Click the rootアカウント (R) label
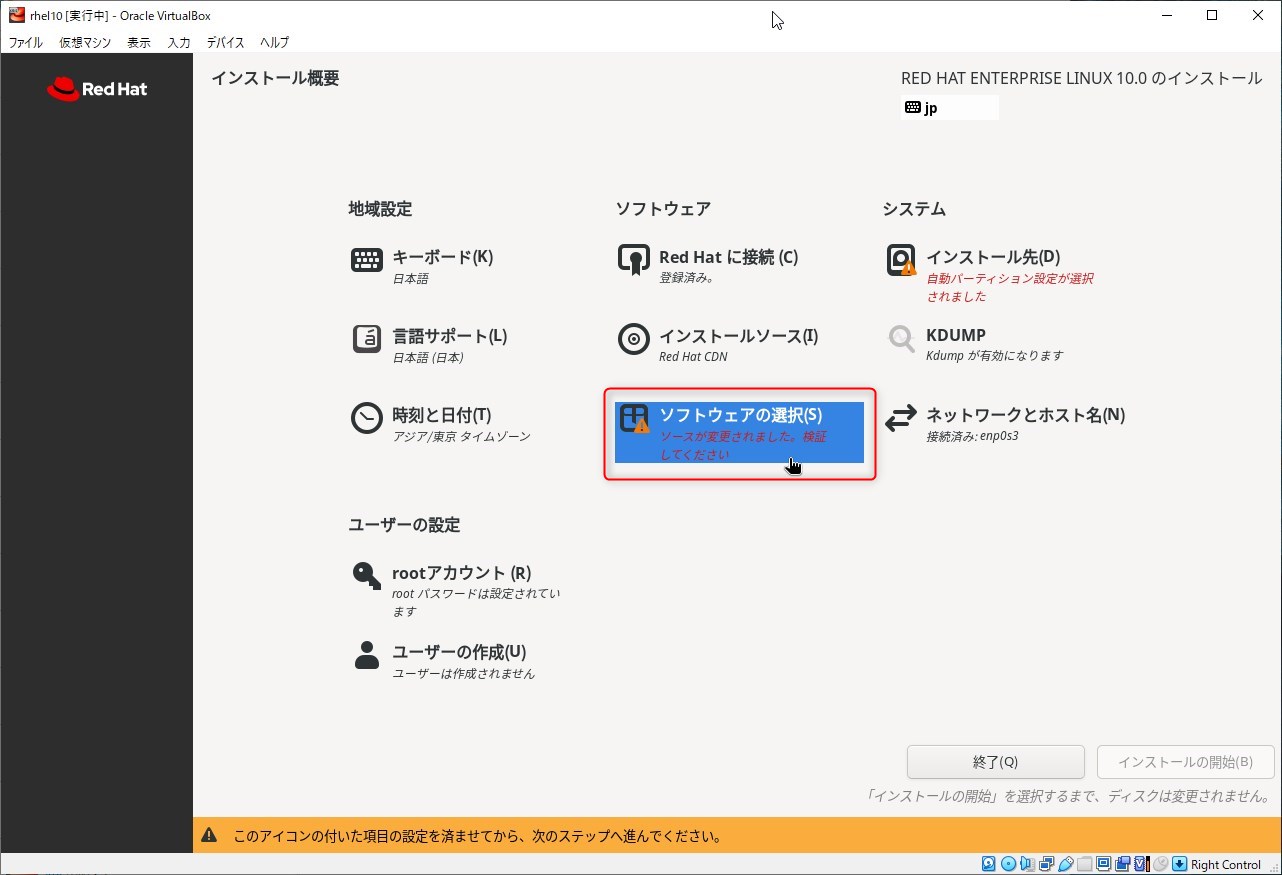This screenshot has height=875, width=1282. pos(461,573)
